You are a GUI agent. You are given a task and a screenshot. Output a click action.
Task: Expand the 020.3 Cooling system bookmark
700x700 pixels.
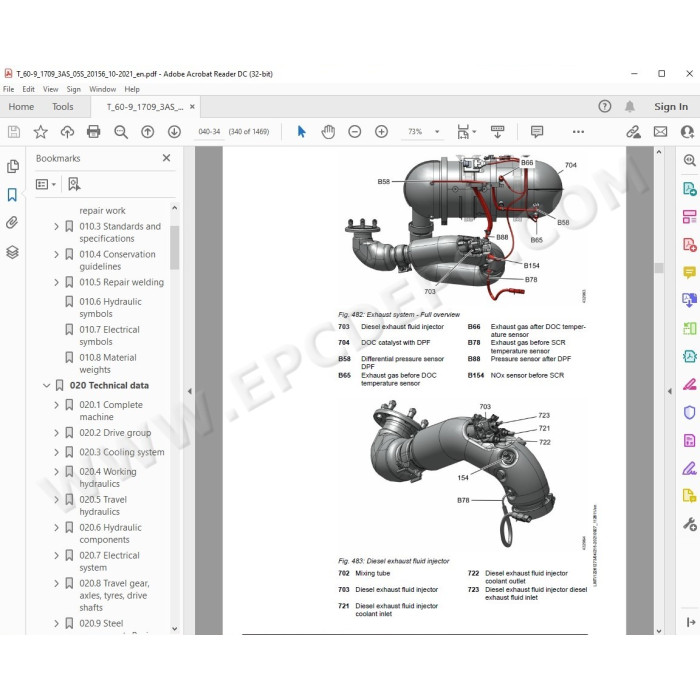click(x=56, y=452)
